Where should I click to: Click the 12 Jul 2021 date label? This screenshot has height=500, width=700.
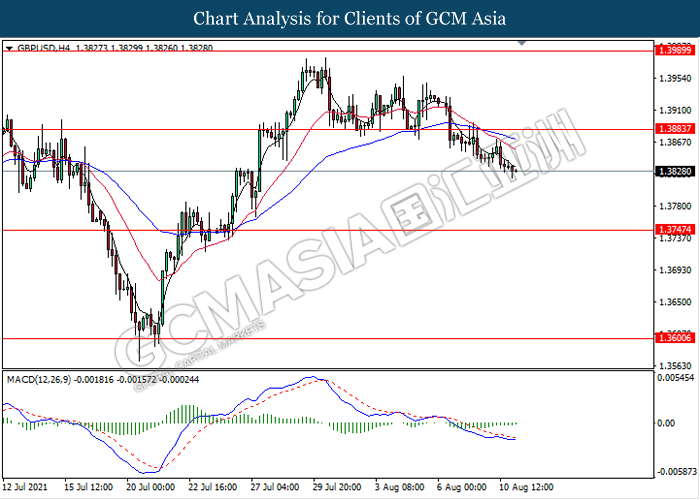26,490
